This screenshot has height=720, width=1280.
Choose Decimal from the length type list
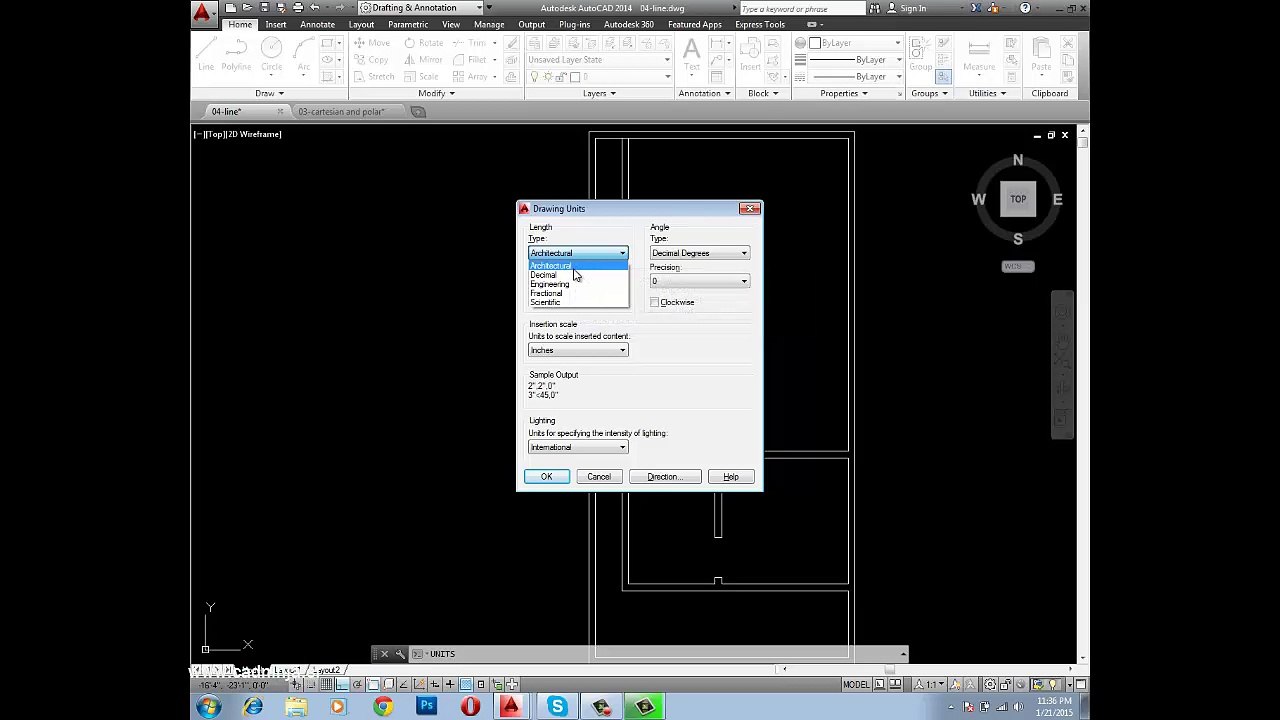click(x=578, y=275)
